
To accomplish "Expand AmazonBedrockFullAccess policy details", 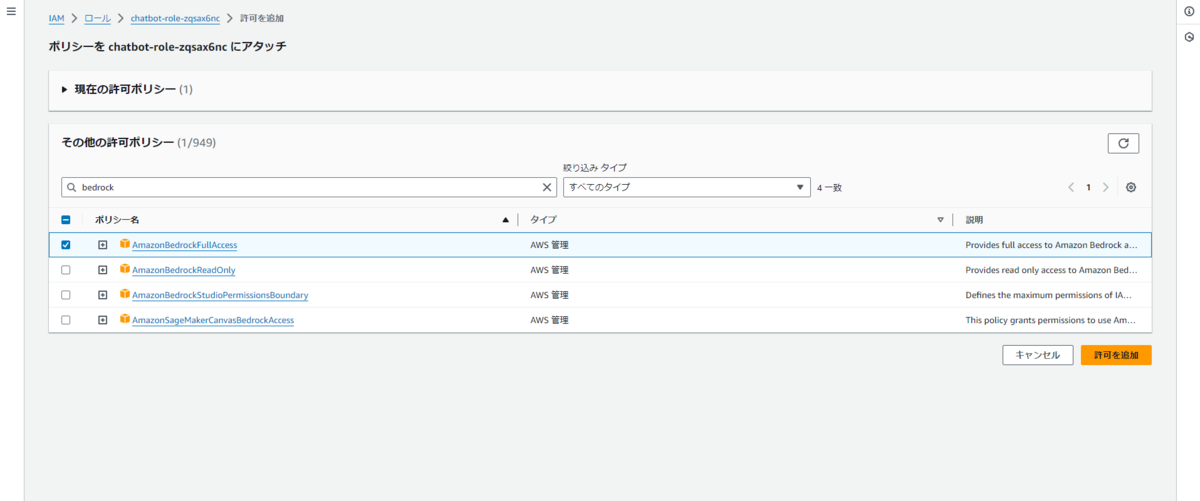I will pos(102,245).
